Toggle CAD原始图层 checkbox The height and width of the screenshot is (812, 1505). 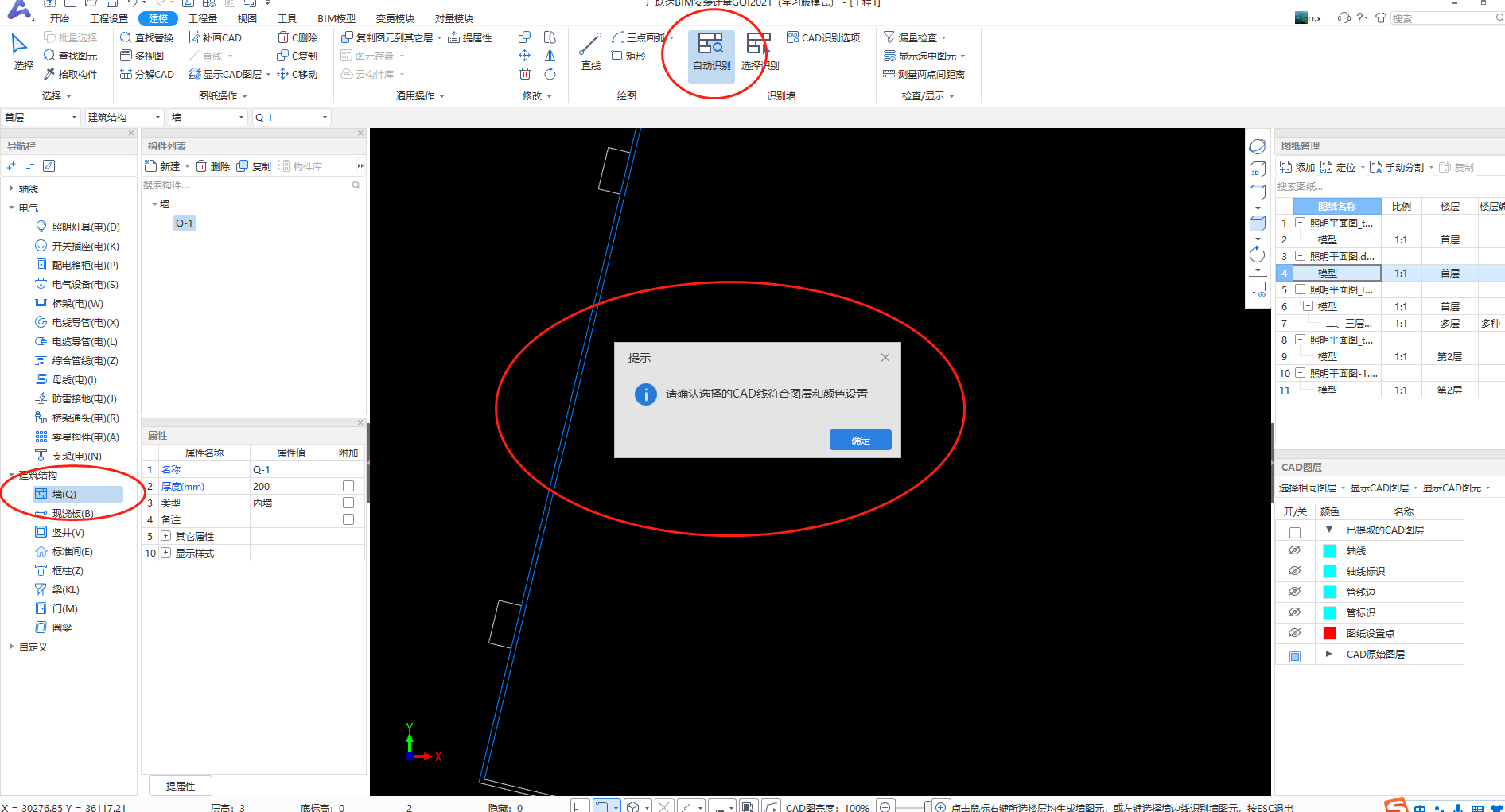click(1294, 656)
